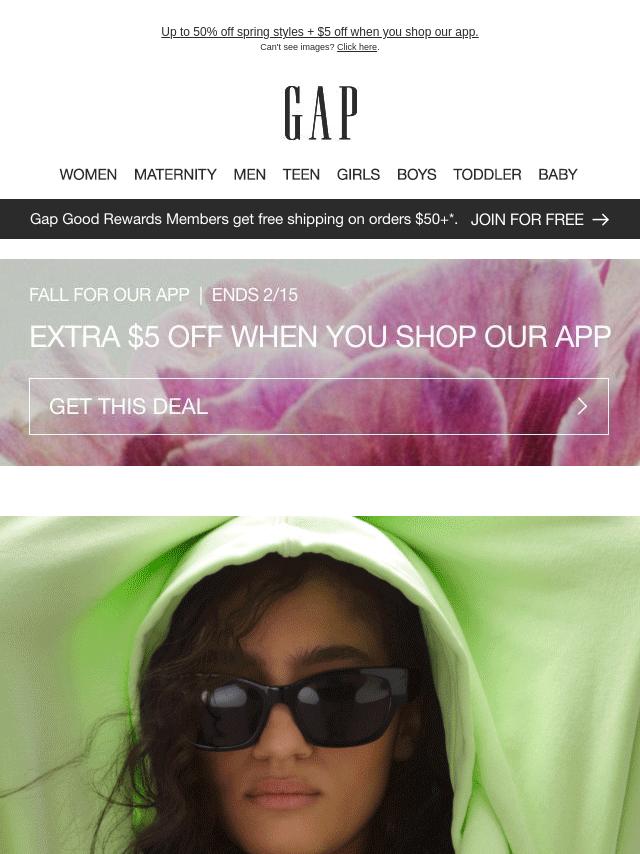Click the Gap Good Rewards free shipping banner text
The image size is (640, 854).
pos(243,219)
